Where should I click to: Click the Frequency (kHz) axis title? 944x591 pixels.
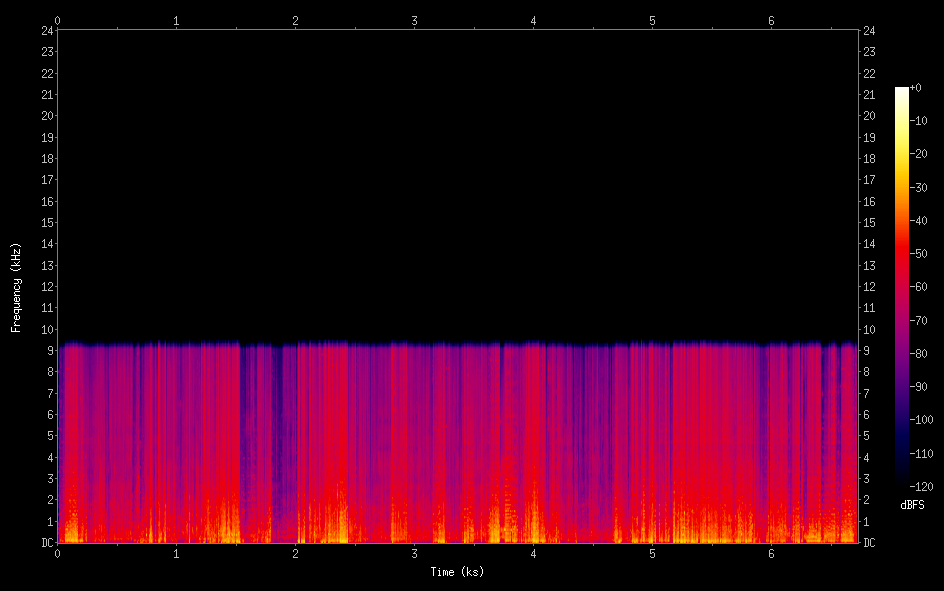(16, 286)
